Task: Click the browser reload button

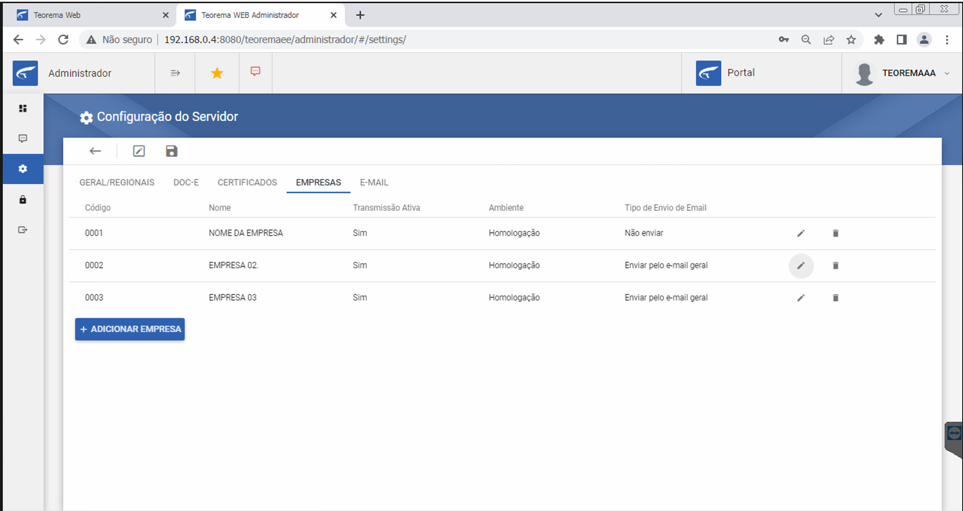Action: pos(63,39)
